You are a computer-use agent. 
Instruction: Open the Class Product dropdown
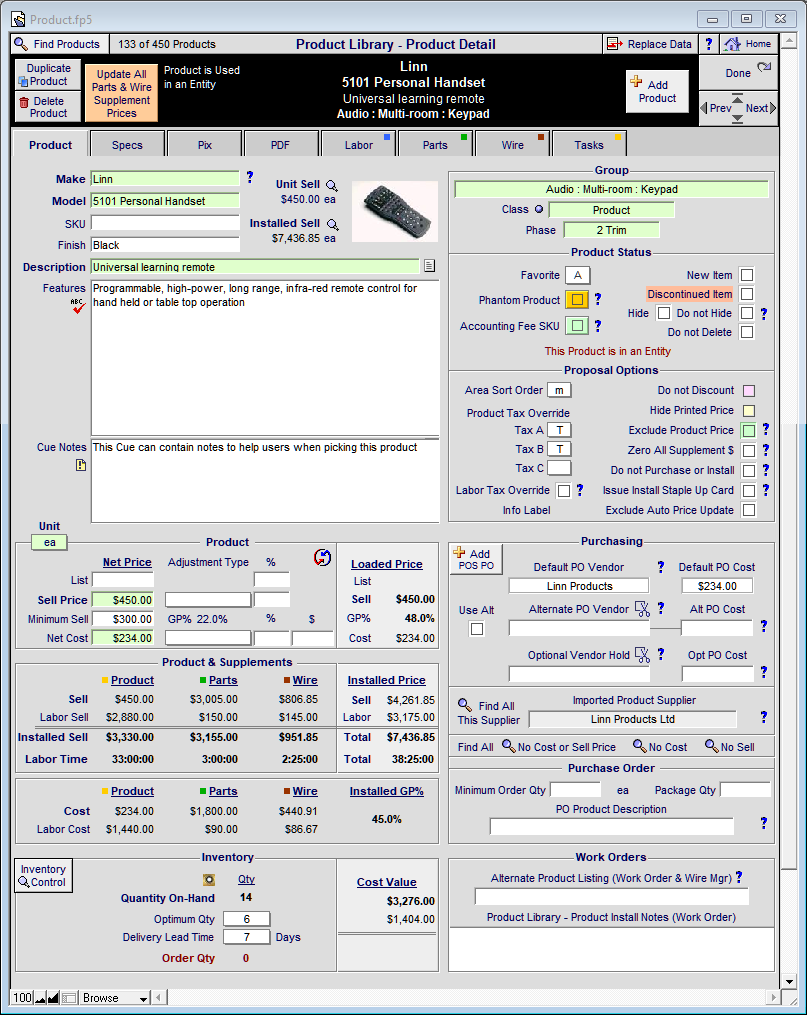tap(611, 210)
